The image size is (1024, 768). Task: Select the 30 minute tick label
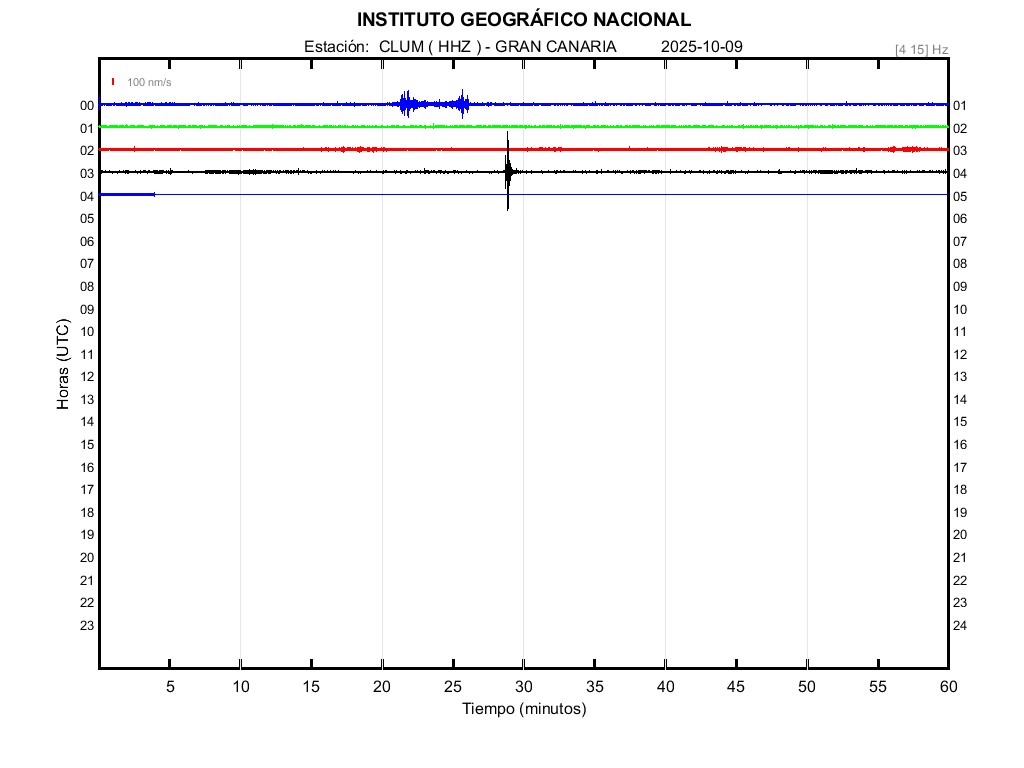click(523, 686)
